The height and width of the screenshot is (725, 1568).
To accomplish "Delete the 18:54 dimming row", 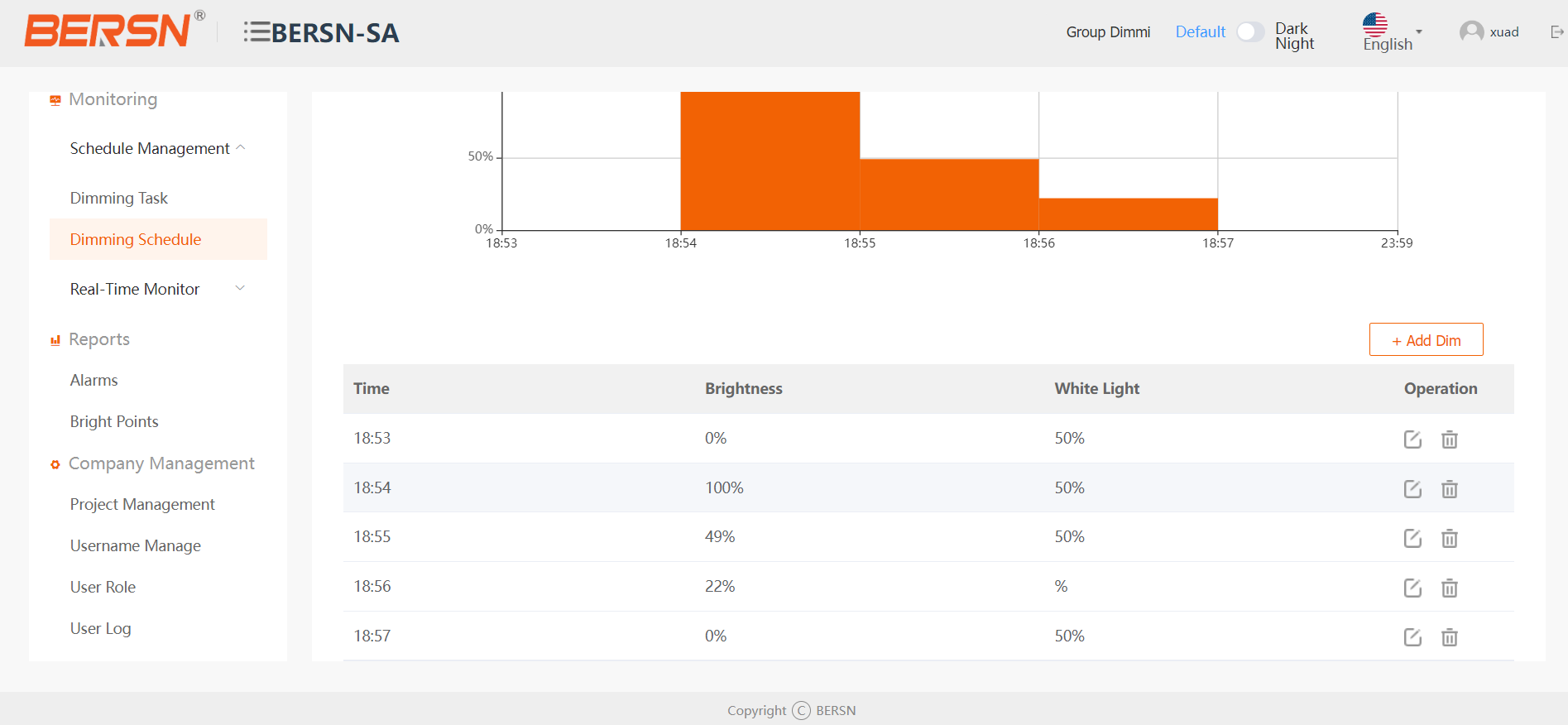I will [x=1449, y=489].
